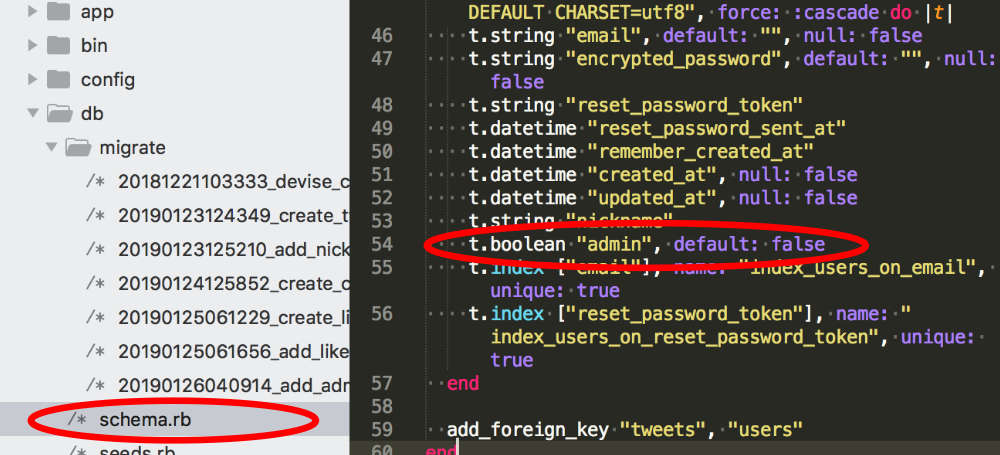Click the app folder icon

[x=59, y=12]
